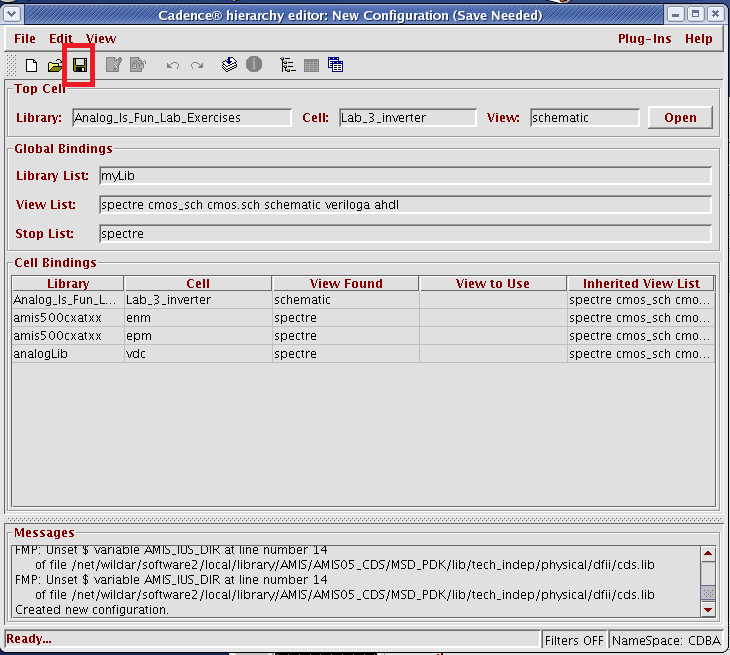
Task: Click the Ready... status text
Action: coord(29,639)
